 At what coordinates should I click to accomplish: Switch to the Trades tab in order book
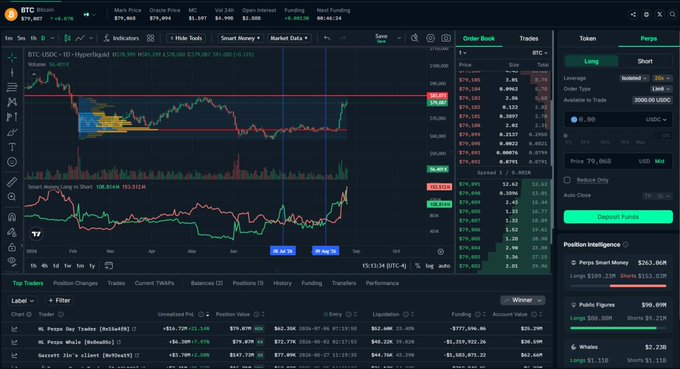(x=529, y=39)
